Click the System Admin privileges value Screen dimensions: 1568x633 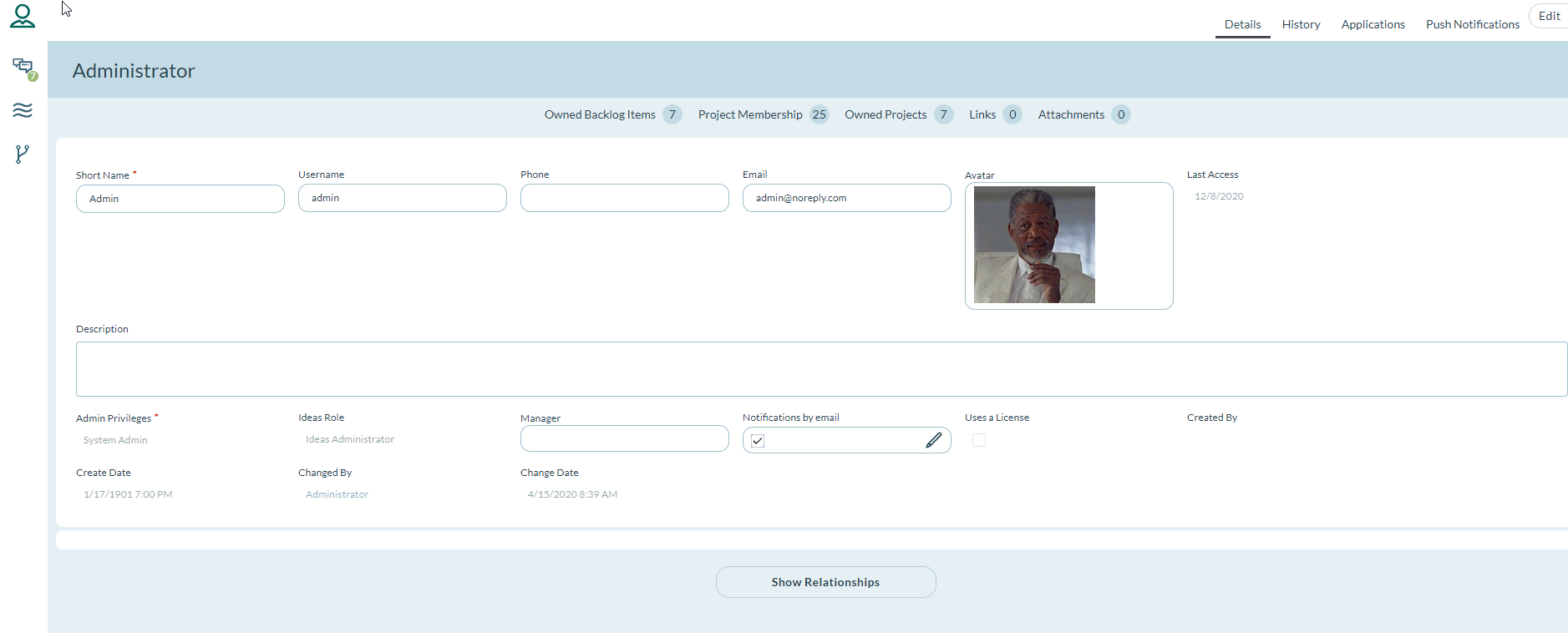[x=115, y=440]
